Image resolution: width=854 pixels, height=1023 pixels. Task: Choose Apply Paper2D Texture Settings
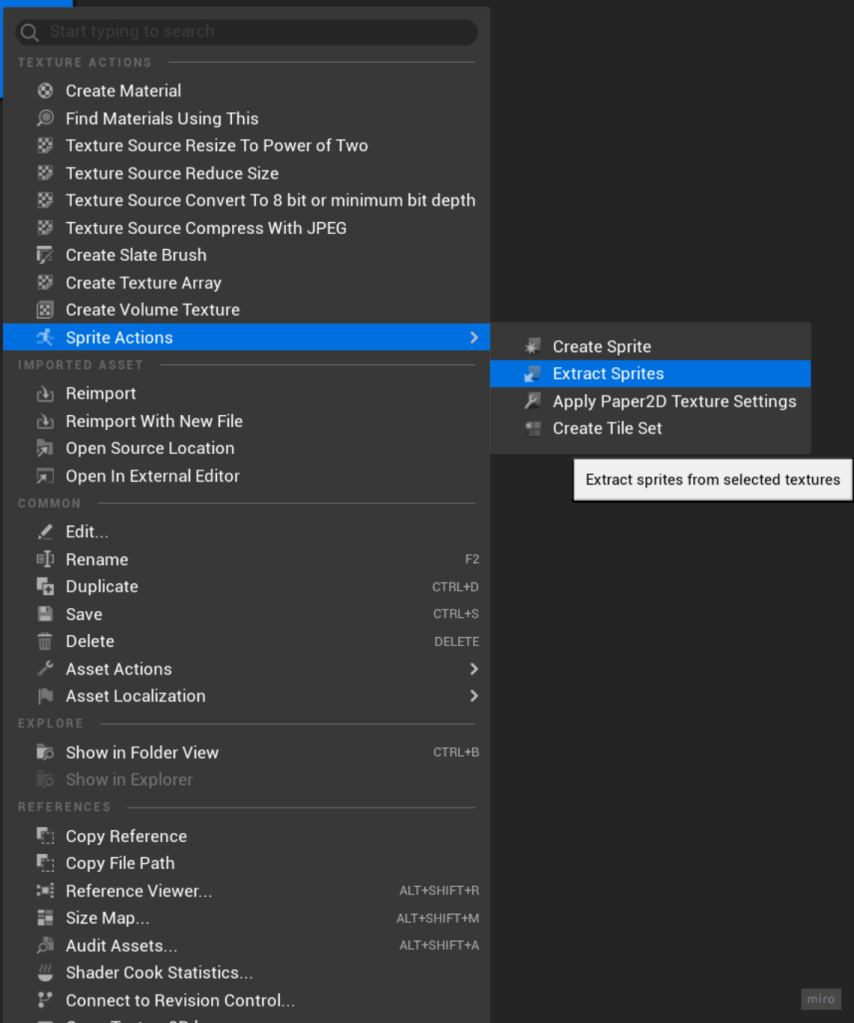pyautogui.click(x=674, y=401)
